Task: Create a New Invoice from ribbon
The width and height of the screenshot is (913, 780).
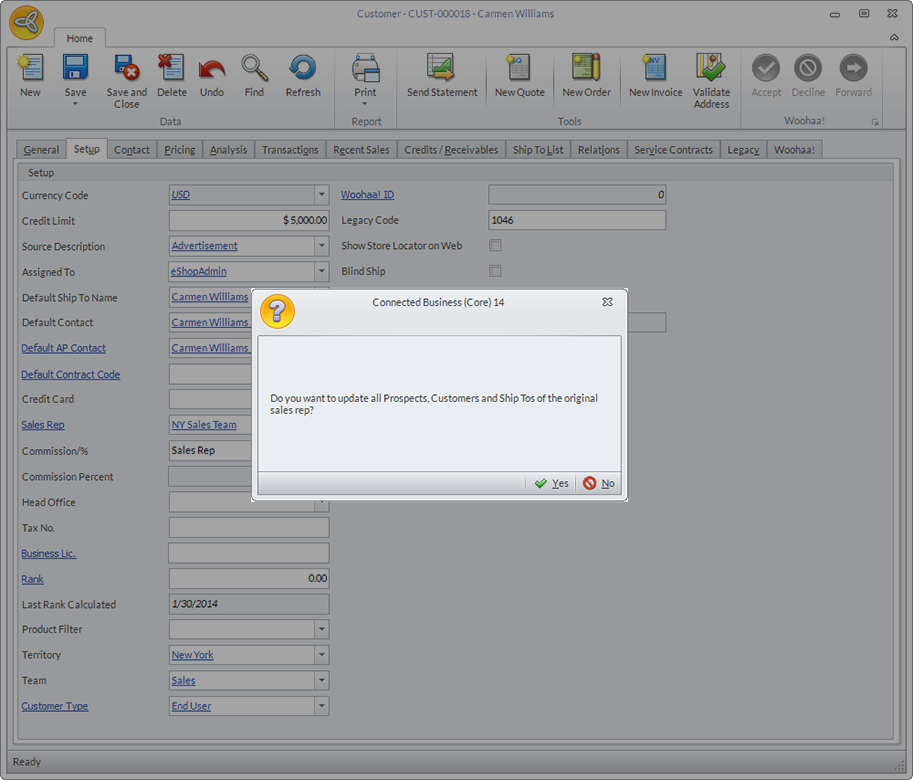Action: coord(655,69)
